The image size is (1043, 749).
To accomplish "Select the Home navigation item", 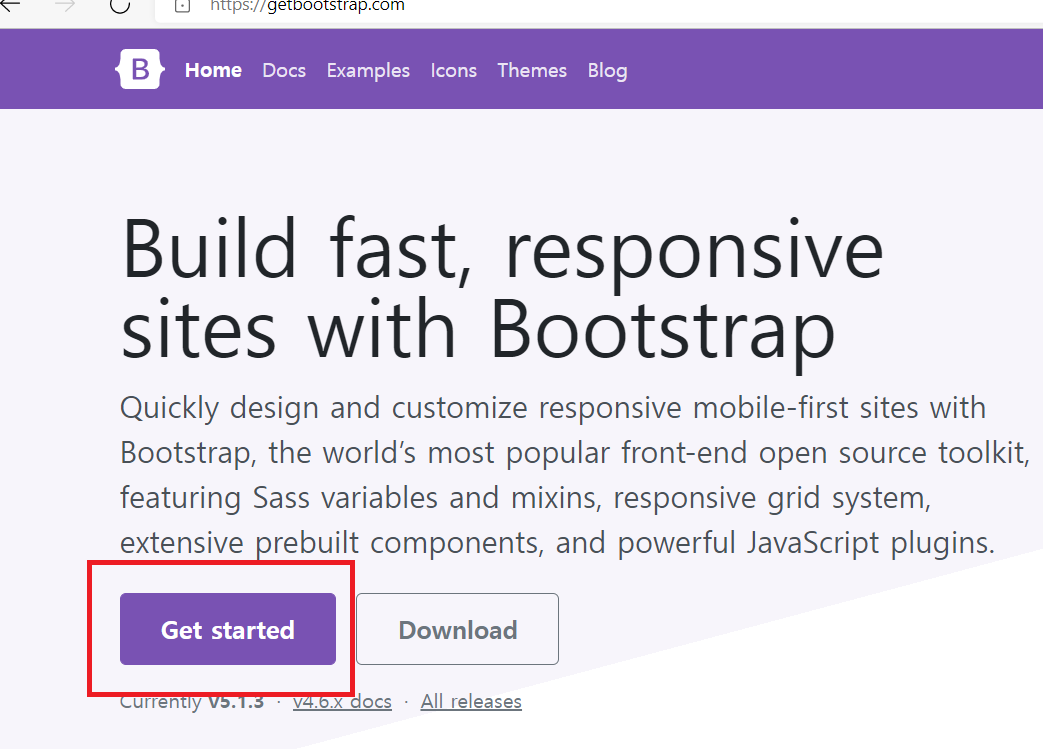I will [x=212, y=70].
